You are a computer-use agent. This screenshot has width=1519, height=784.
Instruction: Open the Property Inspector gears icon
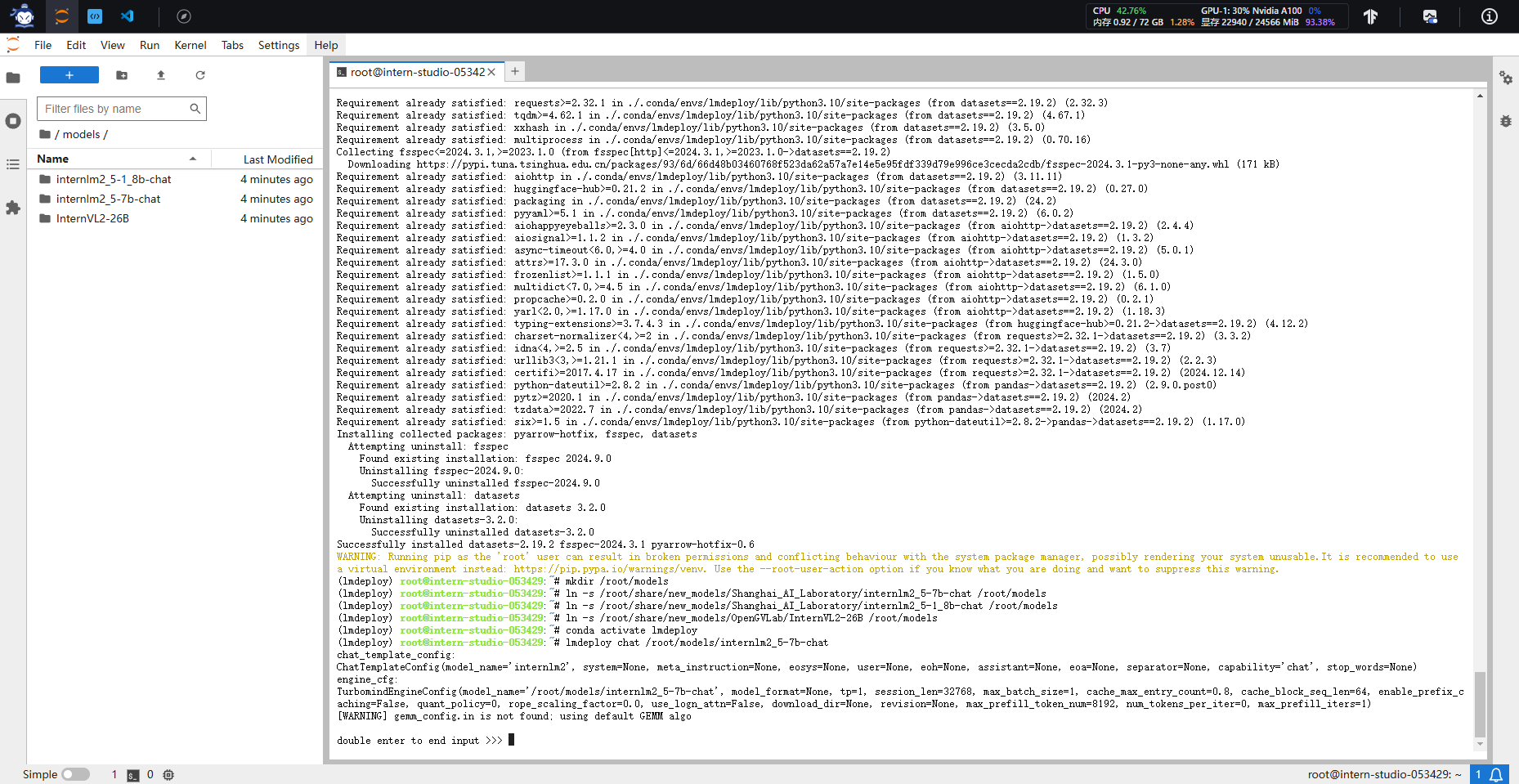[1506, 78]
